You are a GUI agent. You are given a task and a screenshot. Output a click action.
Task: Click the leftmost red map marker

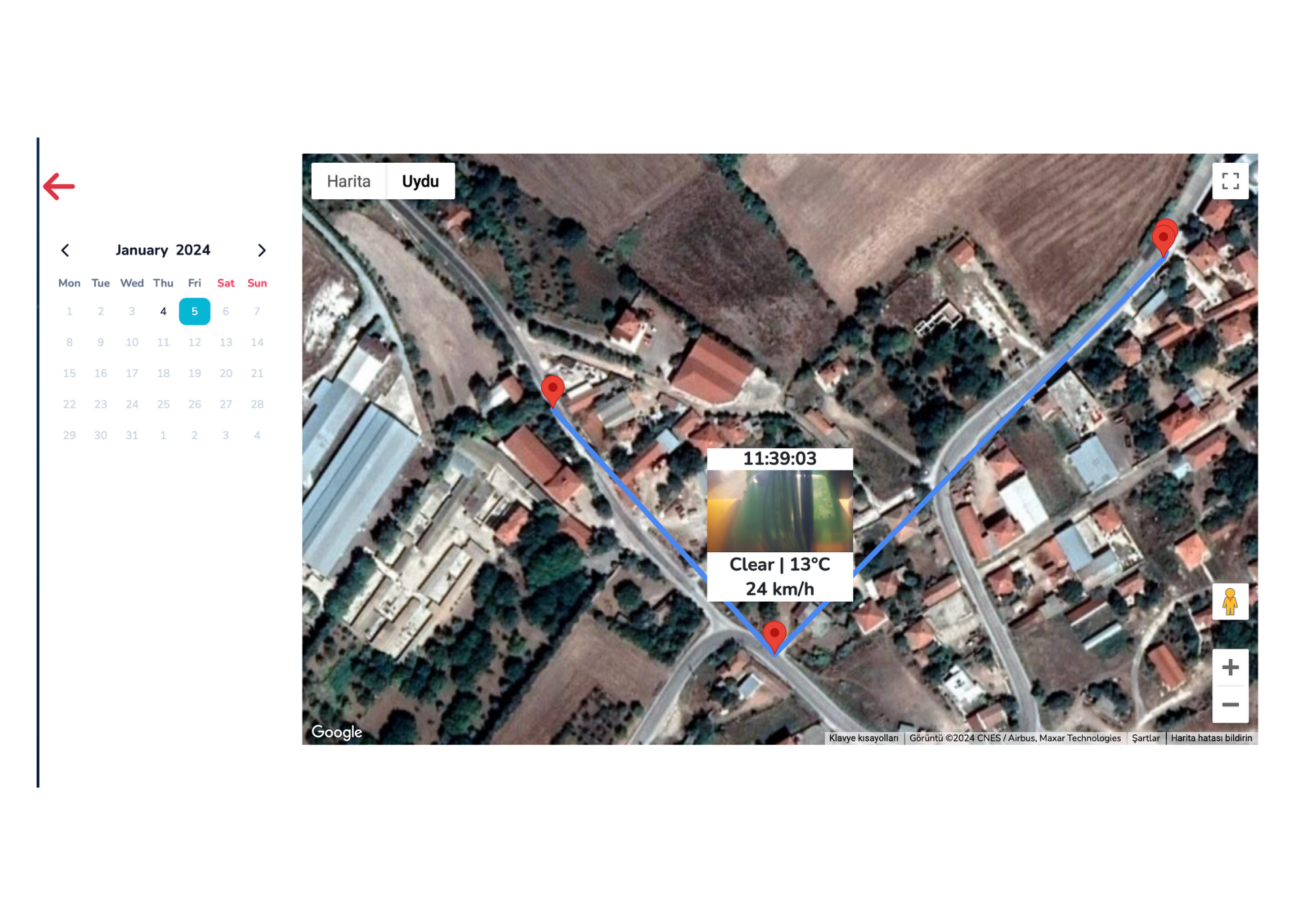pos(553,389)
